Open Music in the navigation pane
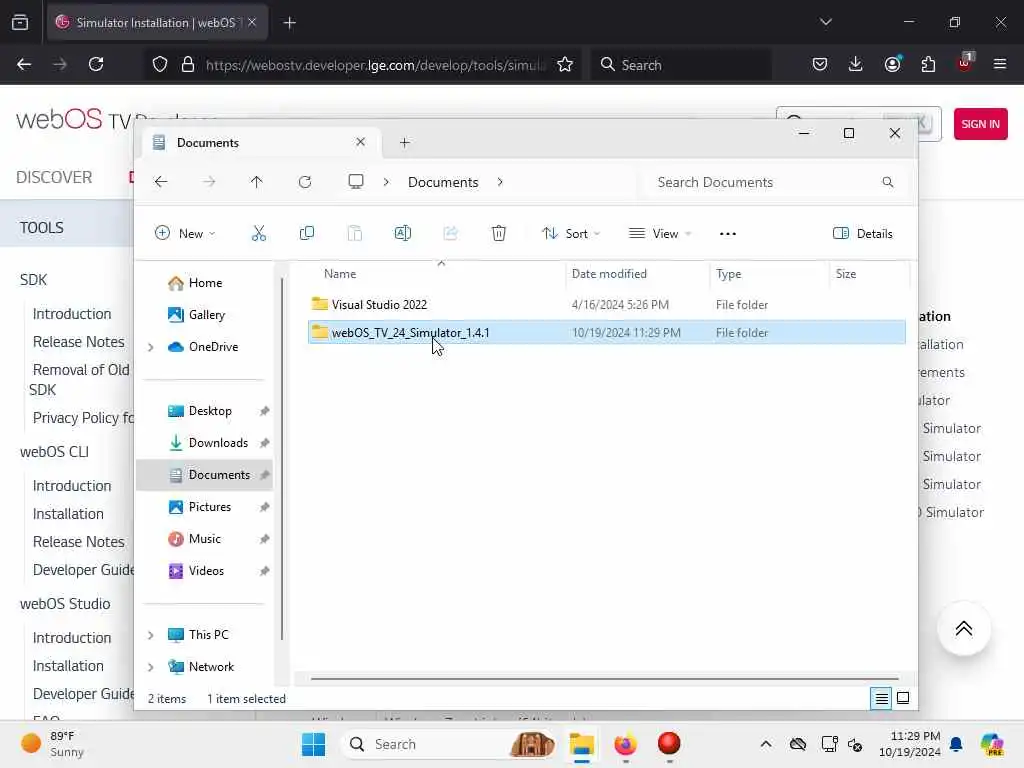Viewport: 1024px width, 768px height. (x=204, y=539)
